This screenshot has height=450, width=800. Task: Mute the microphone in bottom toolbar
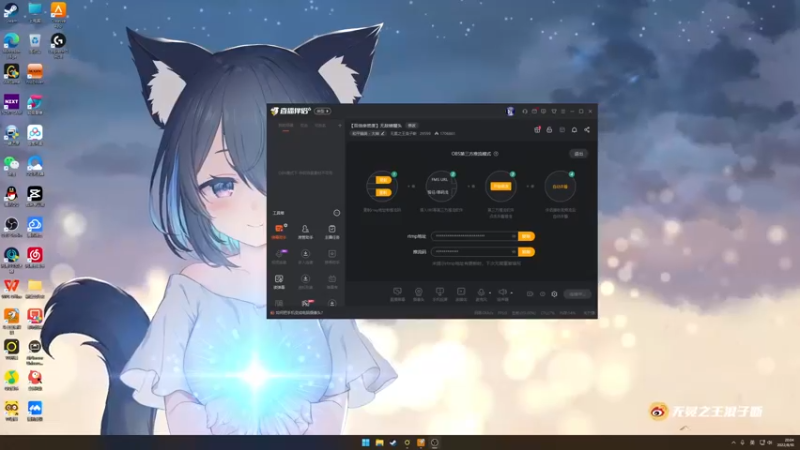481,294
